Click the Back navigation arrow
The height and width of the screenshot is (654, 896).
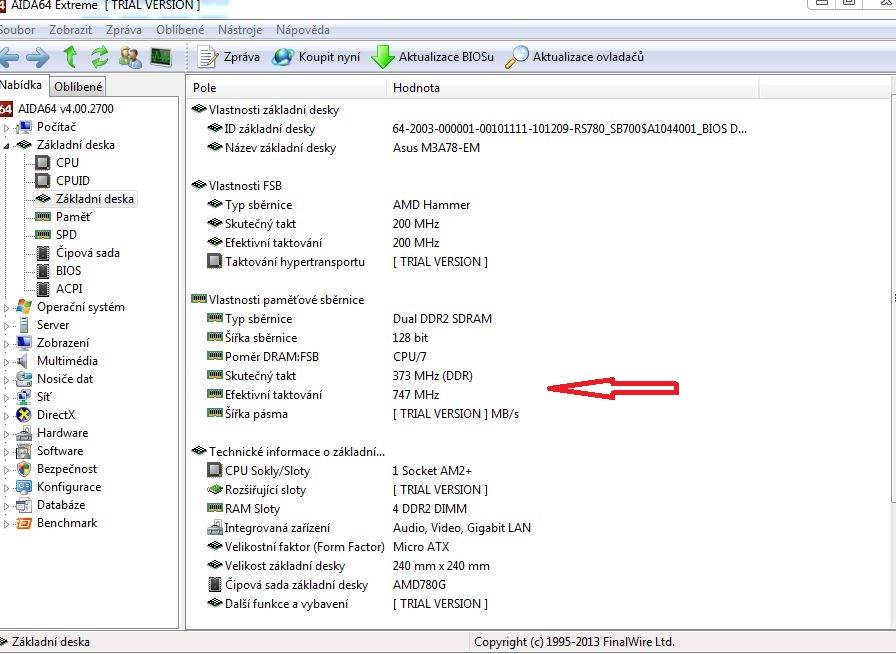tap(9, 57)
